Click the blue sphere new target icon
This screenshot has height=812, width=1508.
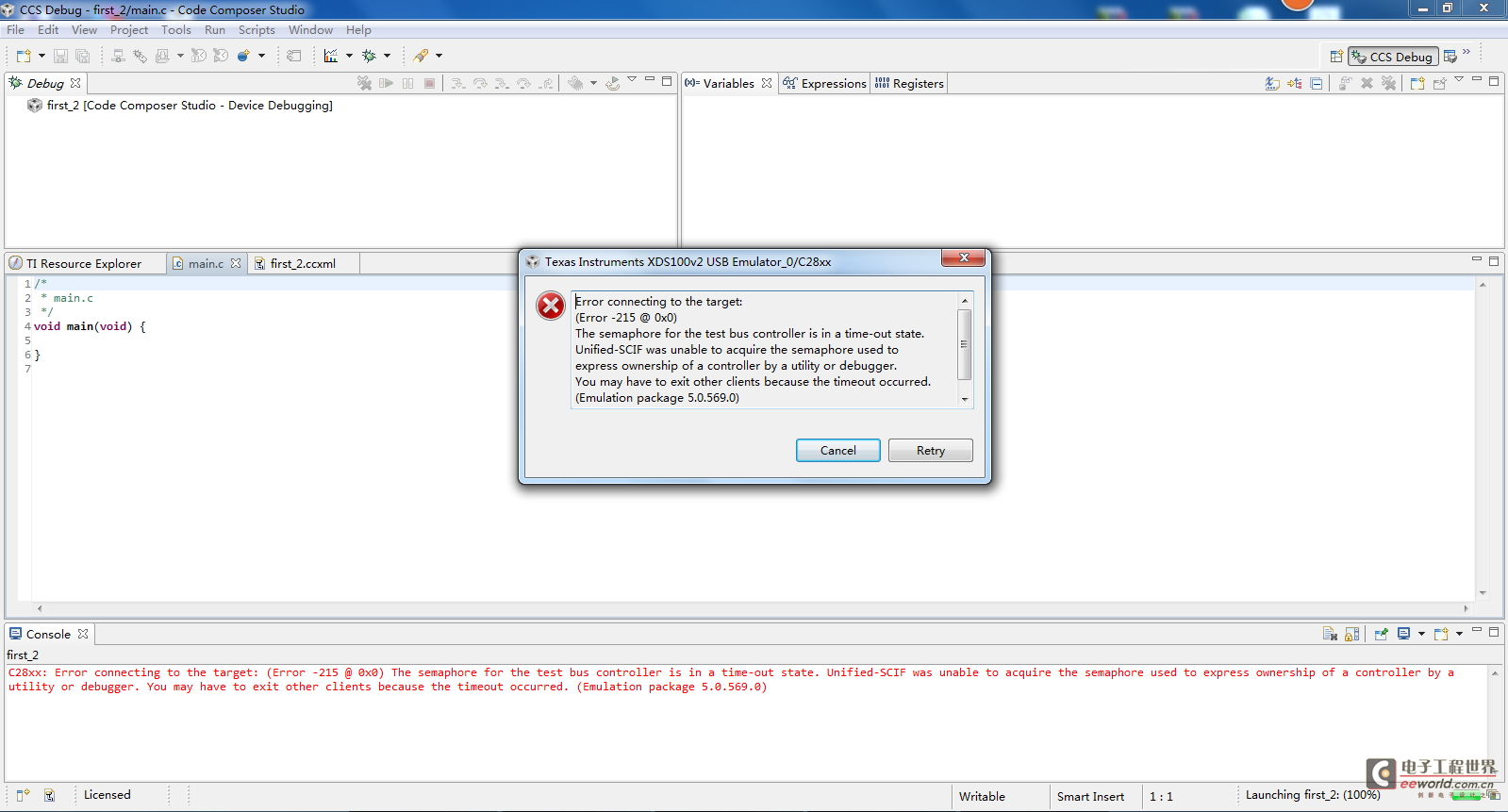[x=243, y=57]
